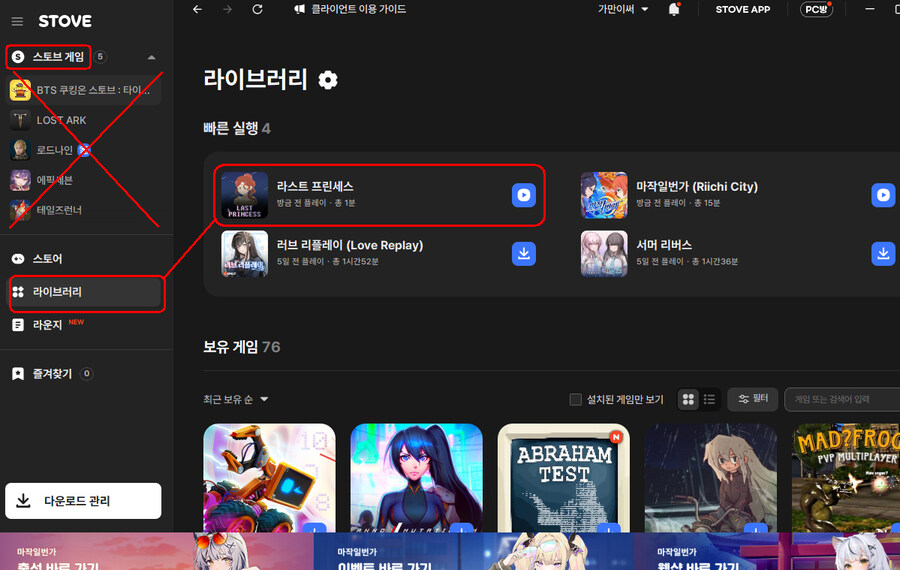The width and height of the screenshot is (900, 570).
Task: Refresh the page with reload icon
Action: click(x=257, y=9)
